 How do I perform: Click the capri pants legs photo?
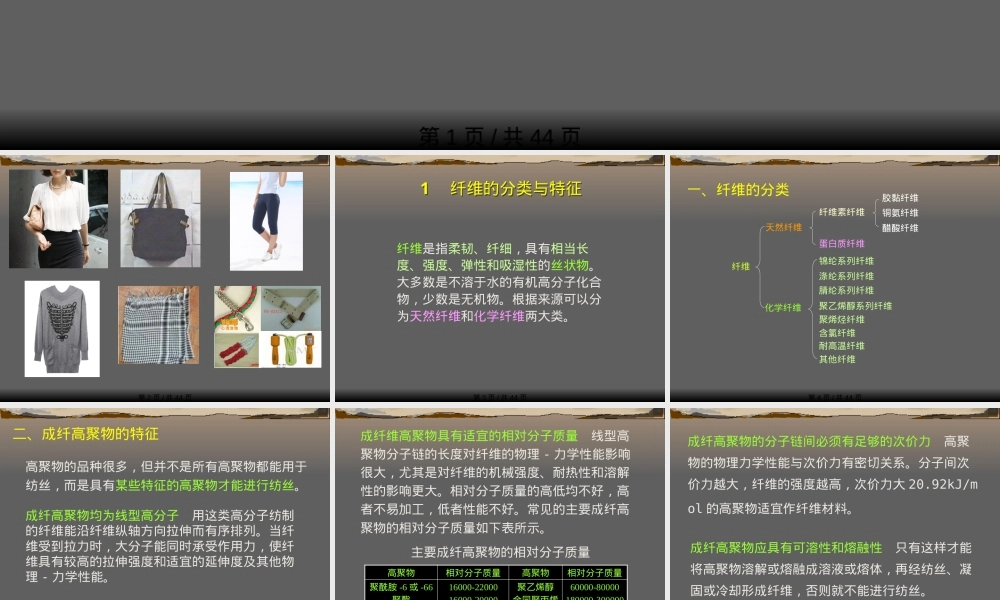pos(267,221)
